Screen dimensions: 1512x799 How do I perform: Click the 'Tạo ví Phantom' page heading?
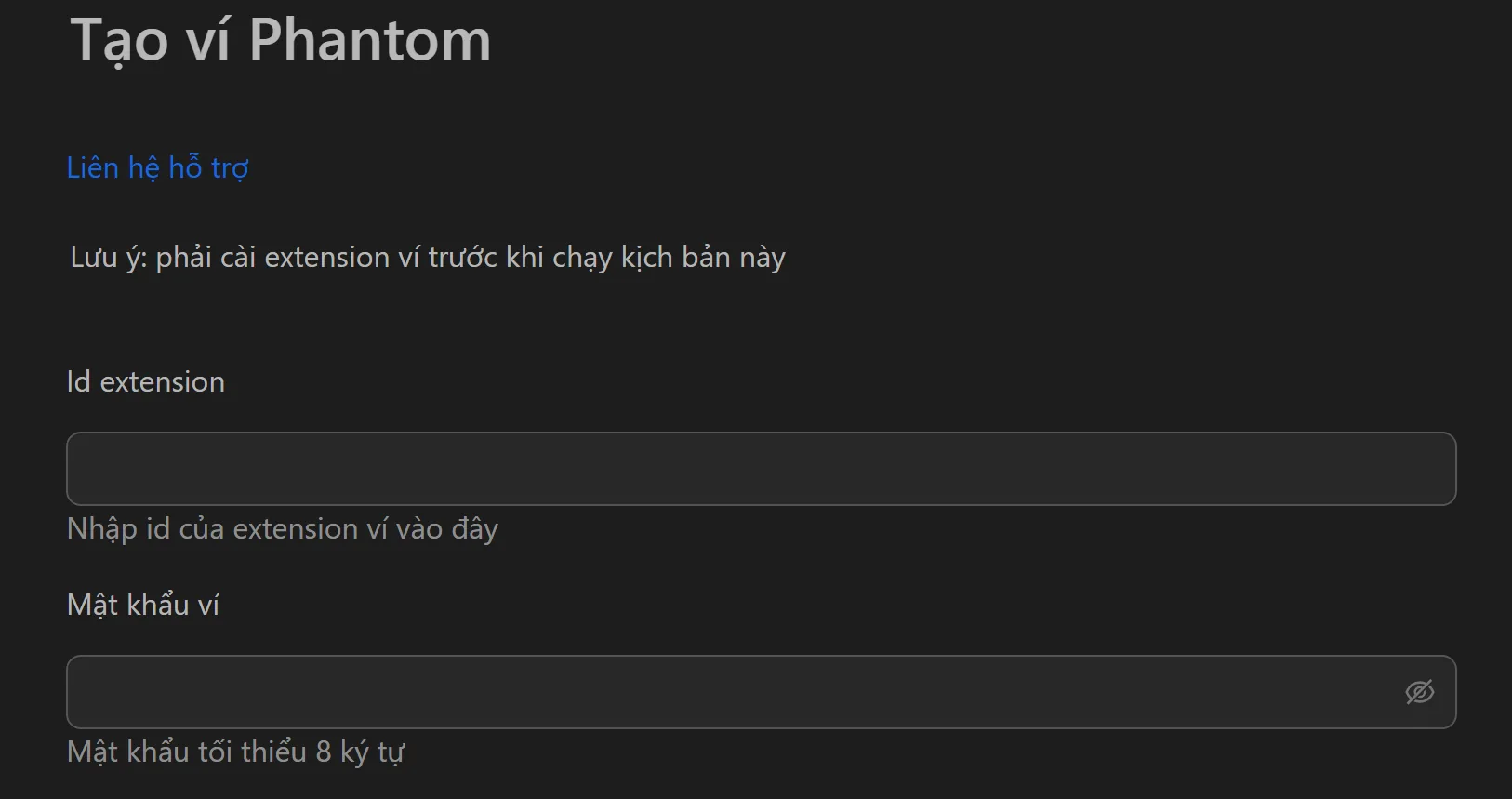tap(279, 39)
